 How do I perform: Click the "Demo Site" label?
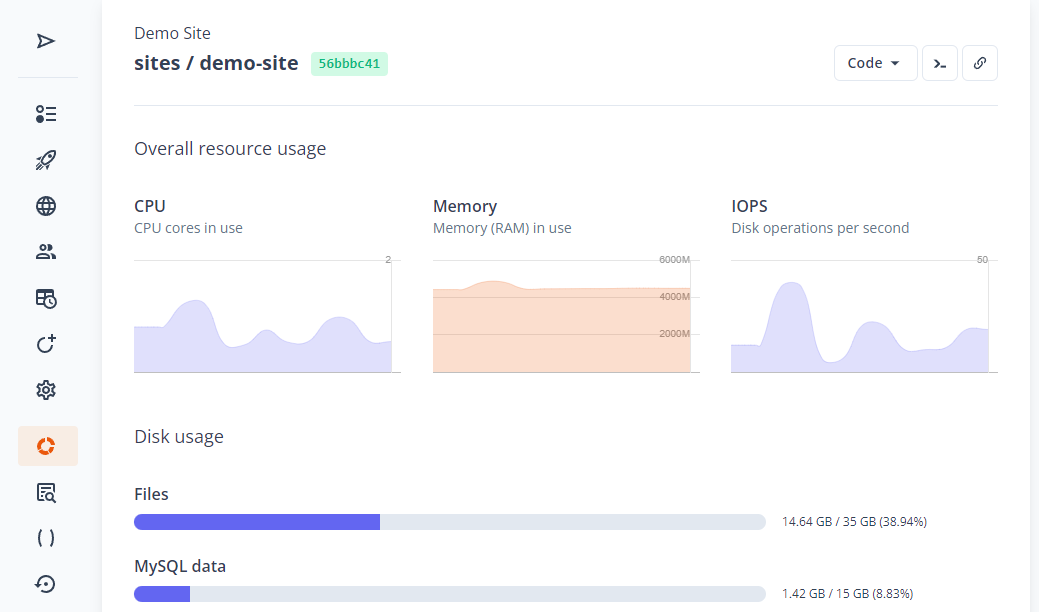(x=172, y=33)
